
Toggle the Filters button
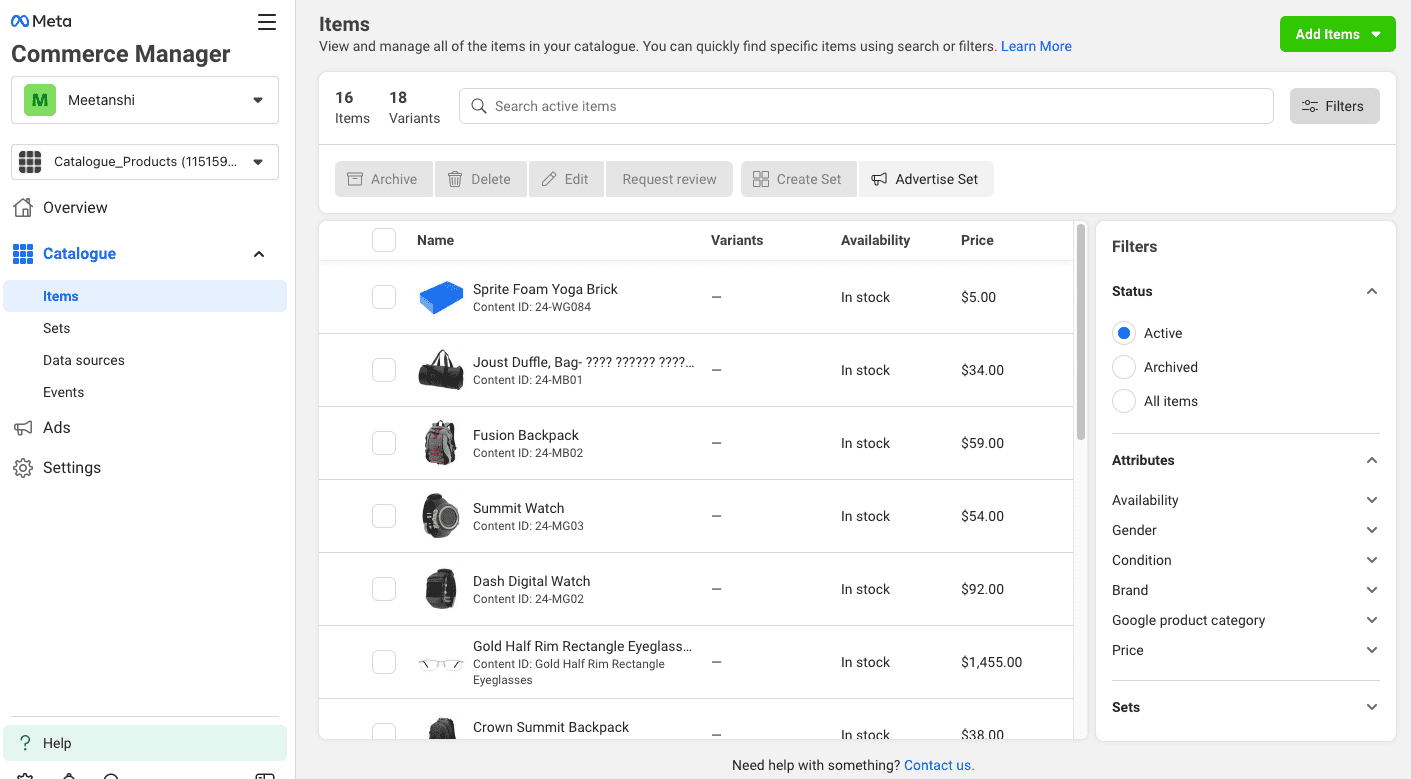tap(1335, 106)
